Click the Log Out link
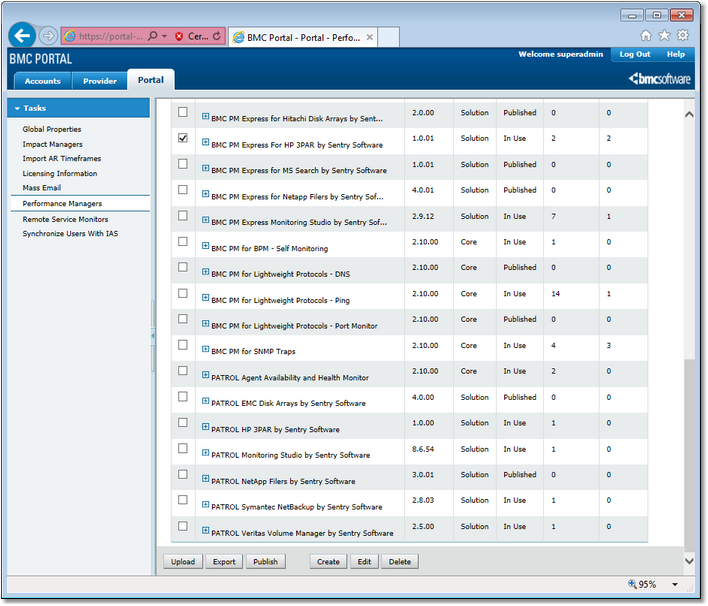Screen dimensions: 708x606 634,54
